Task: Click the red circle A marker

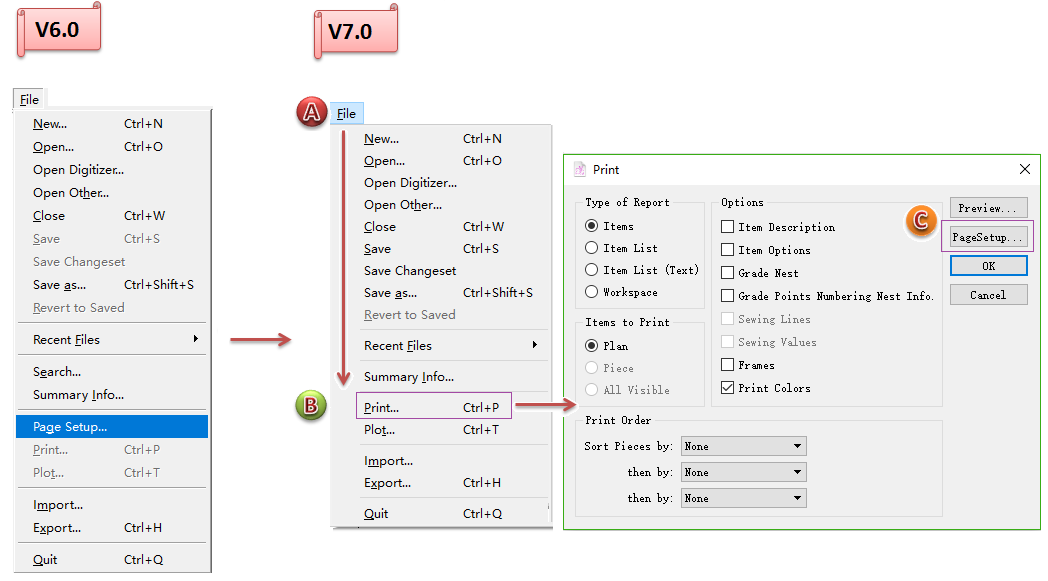Action: (x=312, y=113)
